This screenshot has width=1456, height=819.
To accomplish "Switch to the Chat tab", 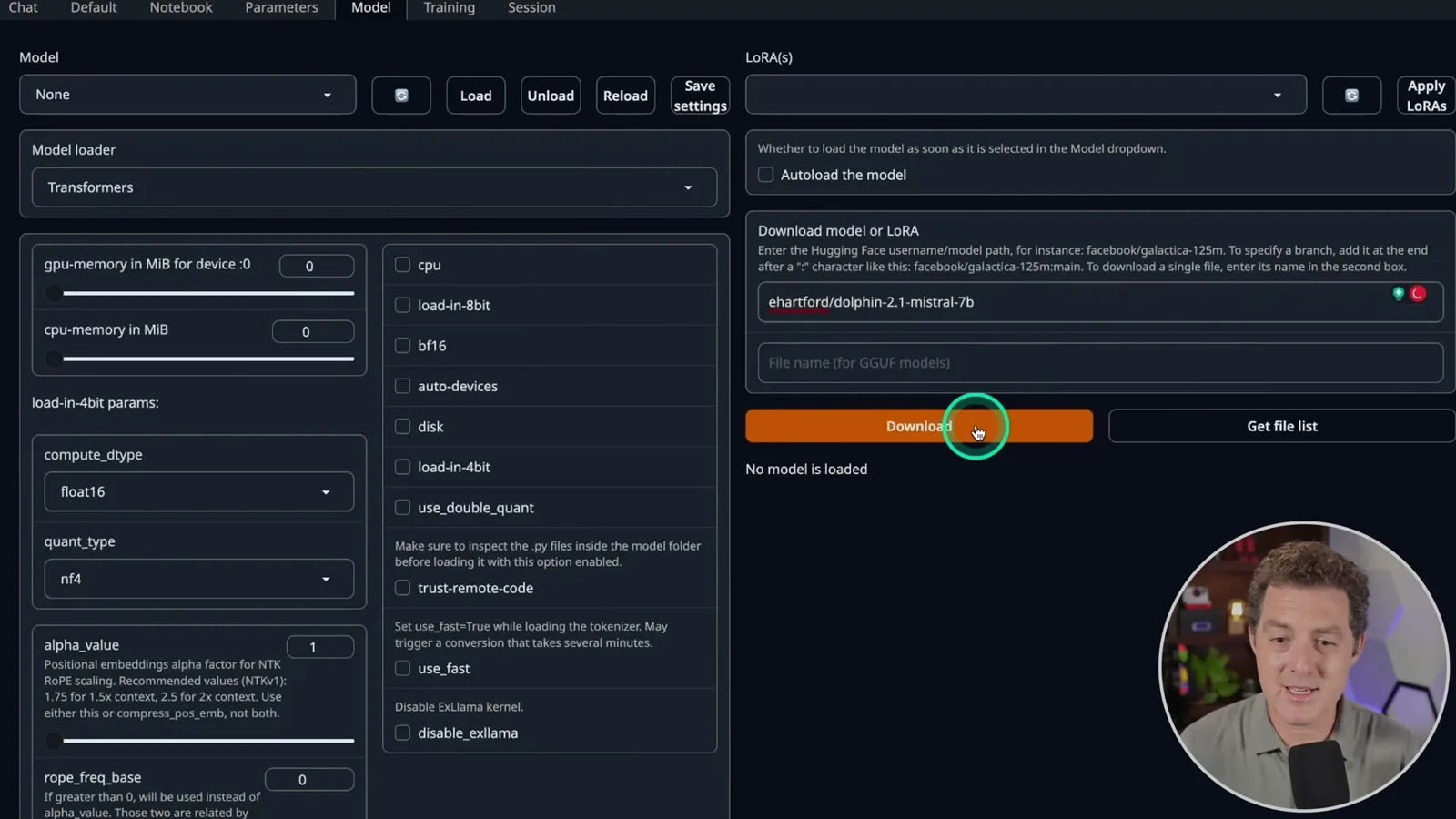I will 23,7.
